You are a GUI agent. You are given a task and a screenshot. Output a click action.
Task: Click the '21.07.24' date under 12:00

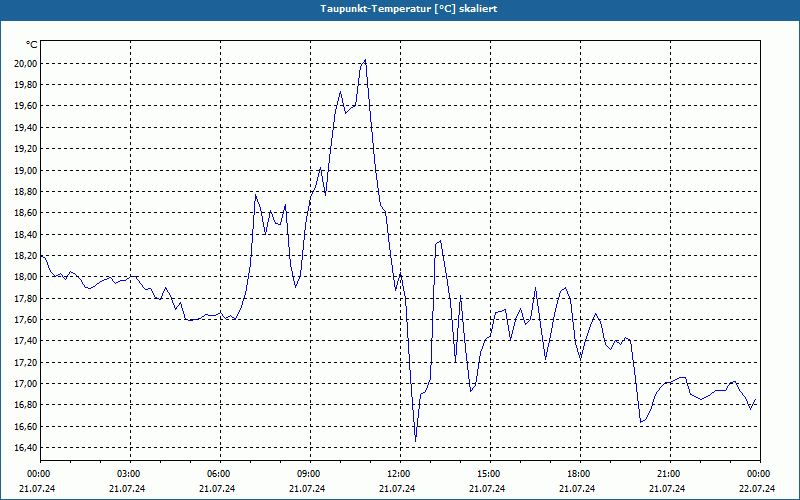tap(397, 488)
